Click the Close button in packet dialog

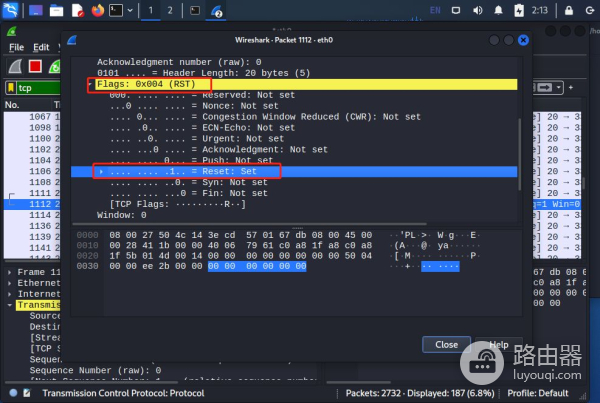(446, 344)
